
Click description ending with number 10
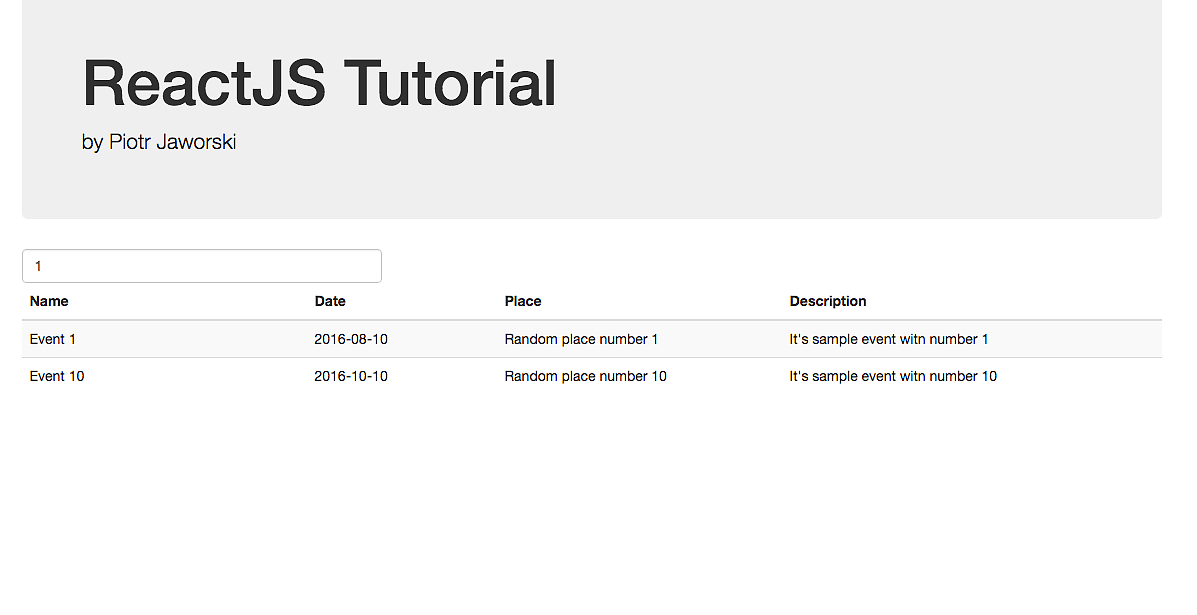point(893,376)
